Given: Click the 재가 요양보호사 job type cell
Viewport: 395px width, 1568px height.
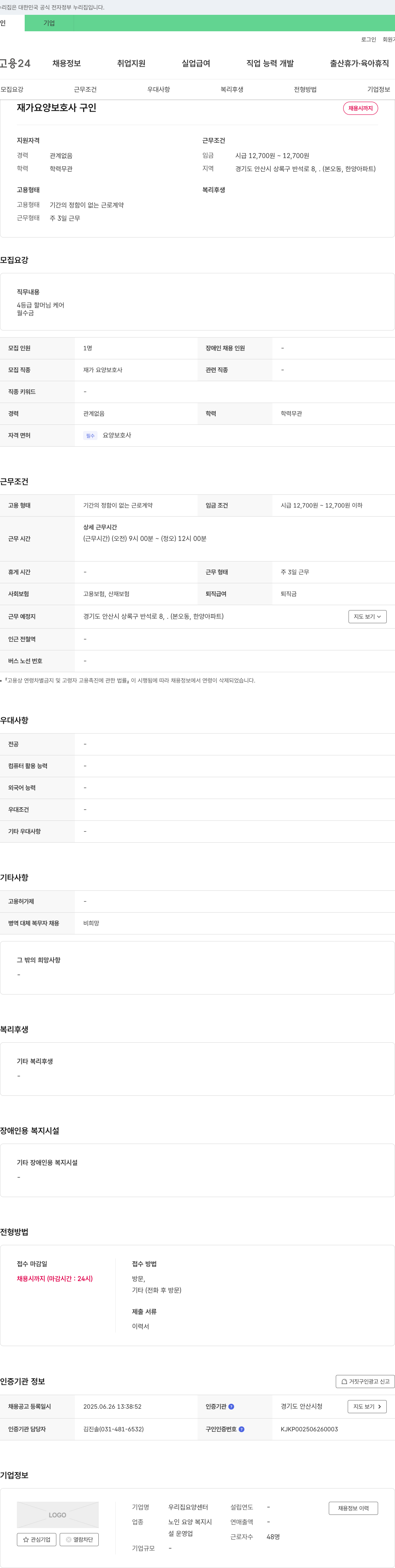Looking at the screenshot, I should [x=103, y=370].
